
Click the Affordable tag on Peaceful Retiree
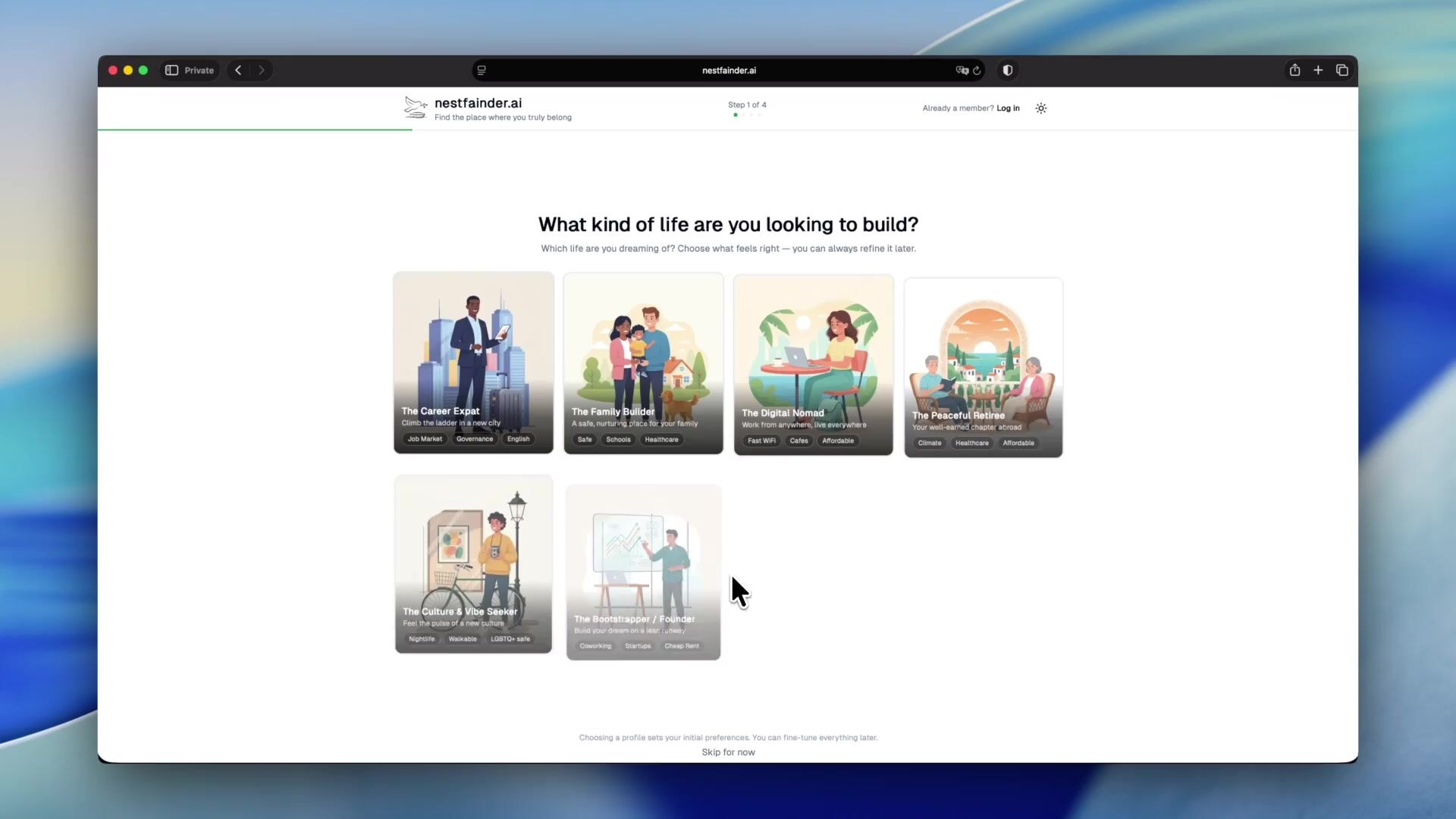1018,443
